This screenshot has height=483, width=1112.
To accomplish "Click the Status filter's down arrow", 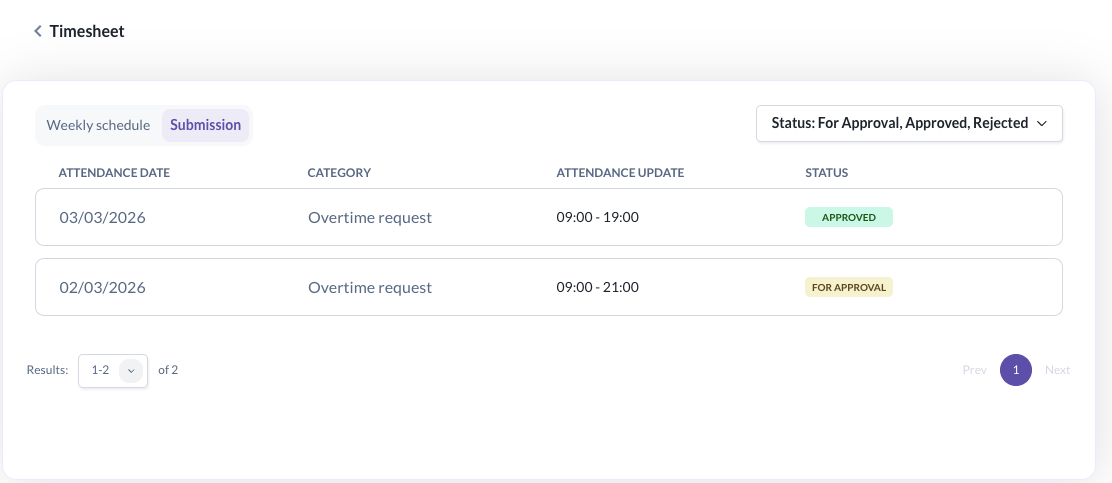I will tap(1041, 123).
